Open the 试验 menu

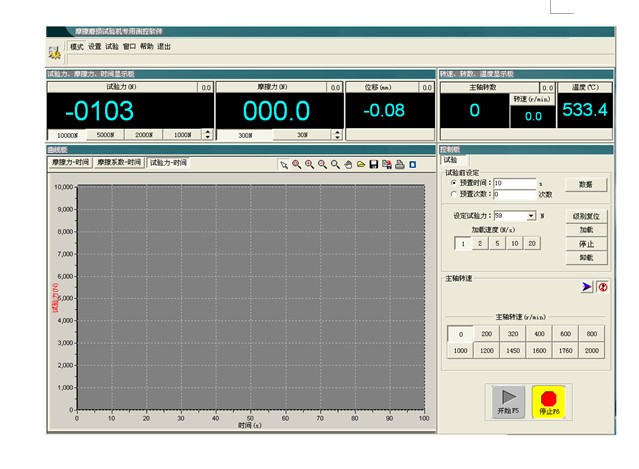tap(112, 46)
